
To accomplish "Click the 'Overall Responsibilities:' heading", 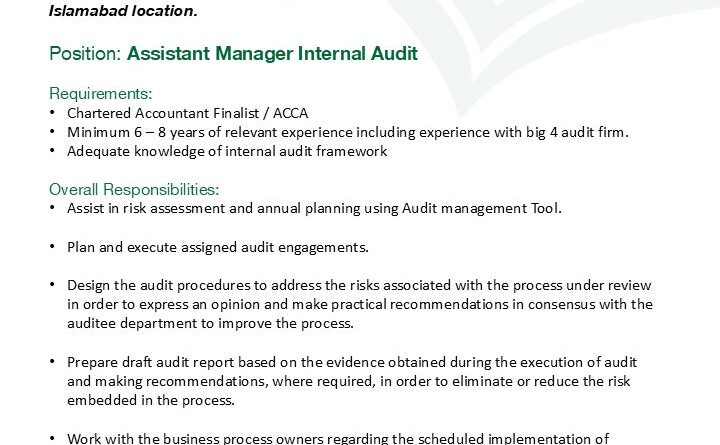I will [133, 190].
